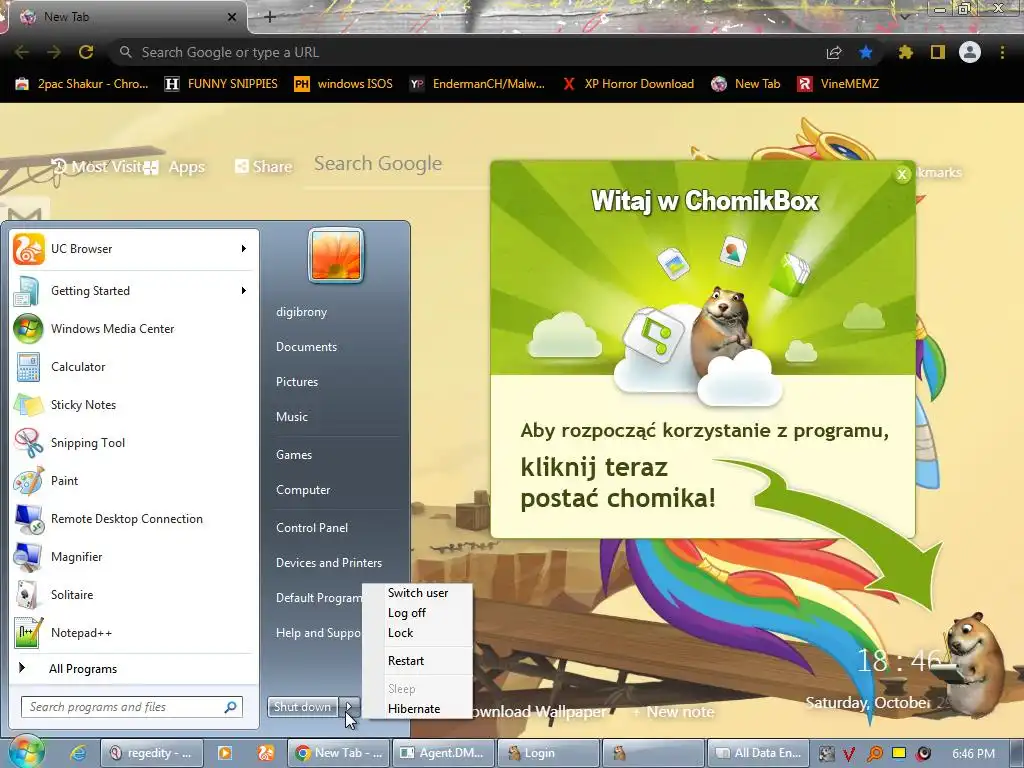Click the Chrome back arrow
The height and width of the screenshot is (768, 1024).
(22, 52)
